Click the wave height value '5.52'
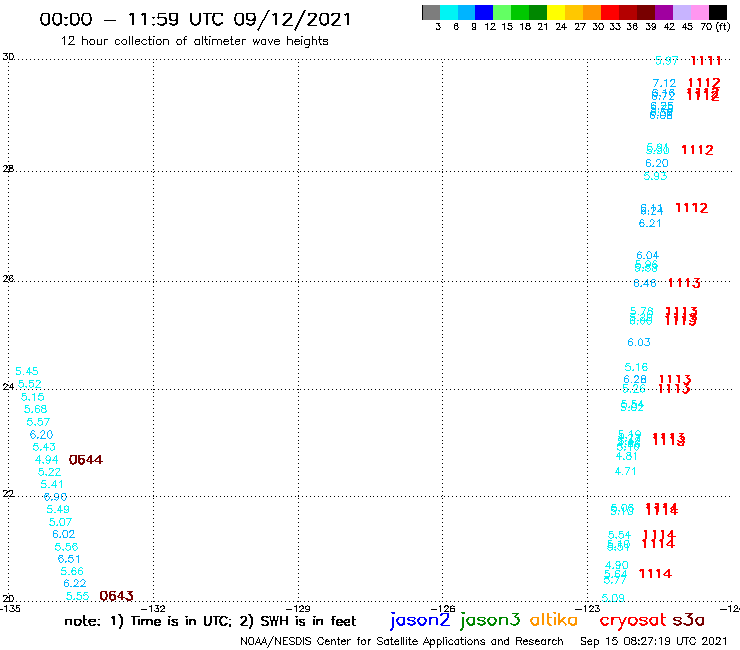This screenshot has width=740, height=650. pos(30,384)
